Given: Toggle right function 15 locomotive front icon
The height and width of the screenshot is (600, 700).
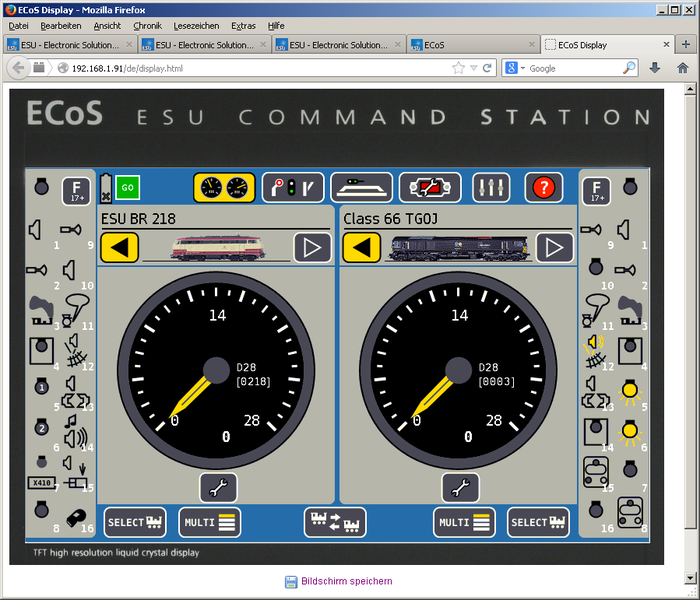Looking at the screenshot, I should point(596,472).
